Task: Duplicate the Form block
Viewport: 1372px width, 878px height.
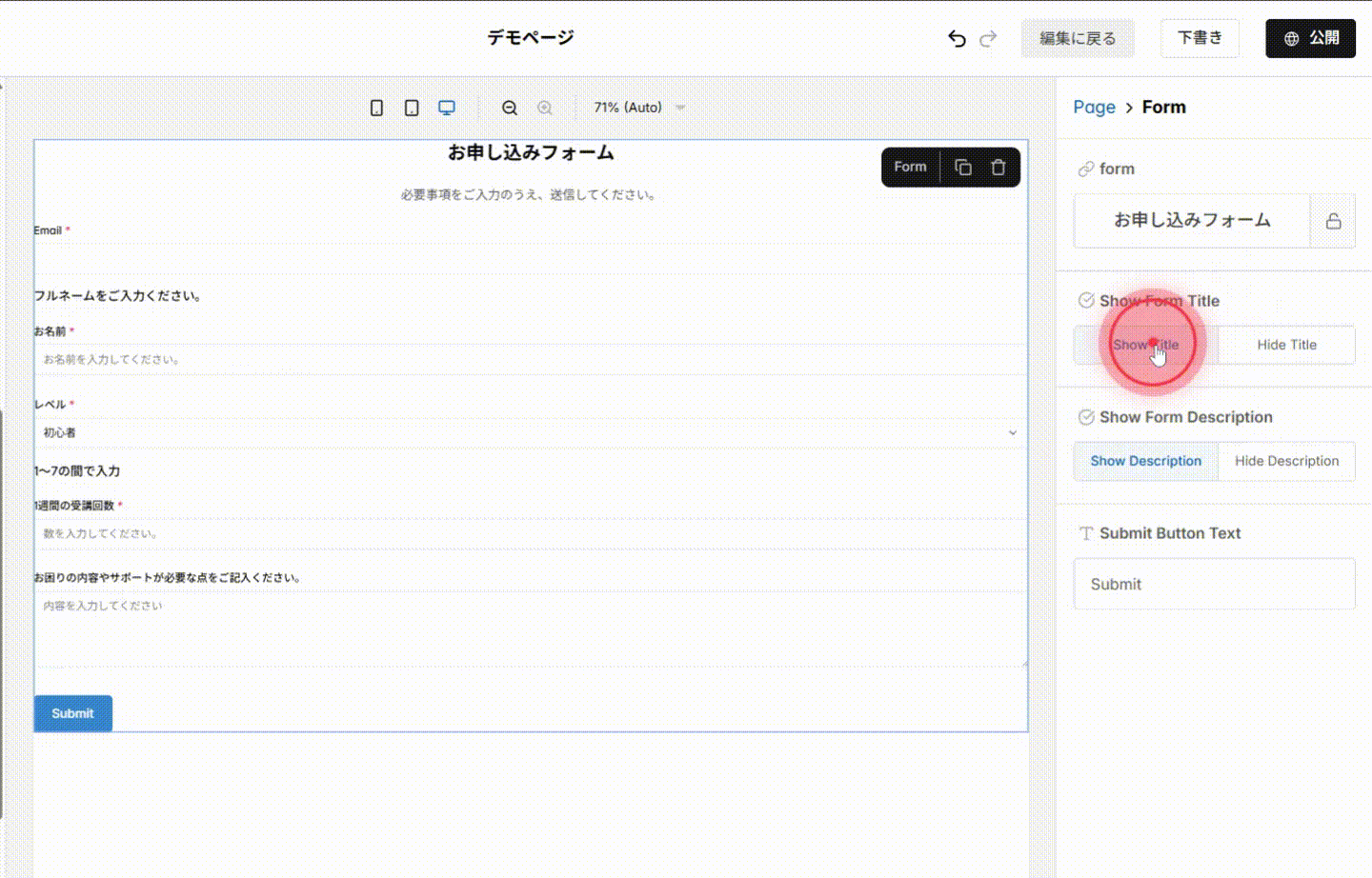Action: pyautogui.click(x=962, y=167)
